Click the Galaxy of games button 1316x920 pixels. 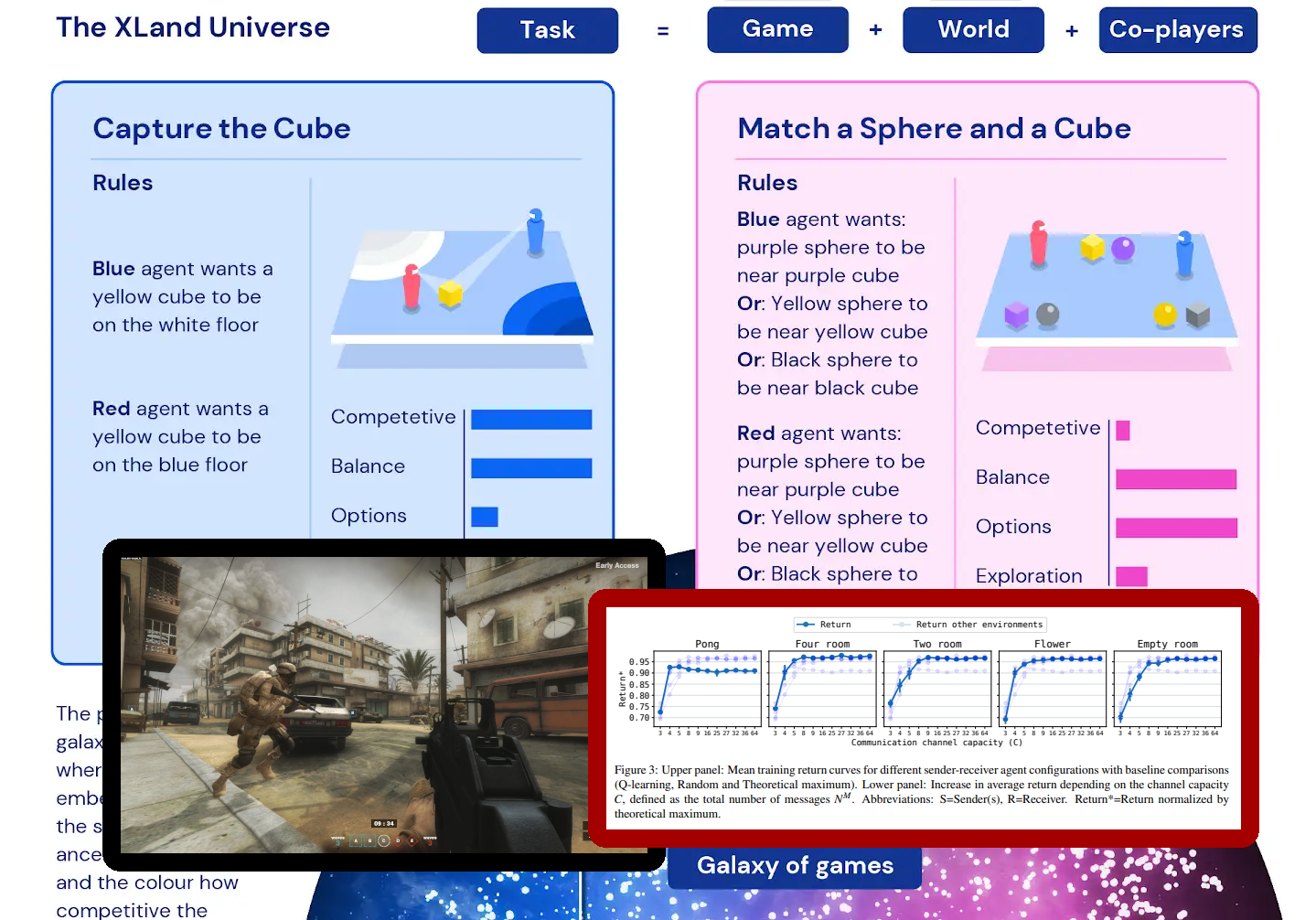795,865
